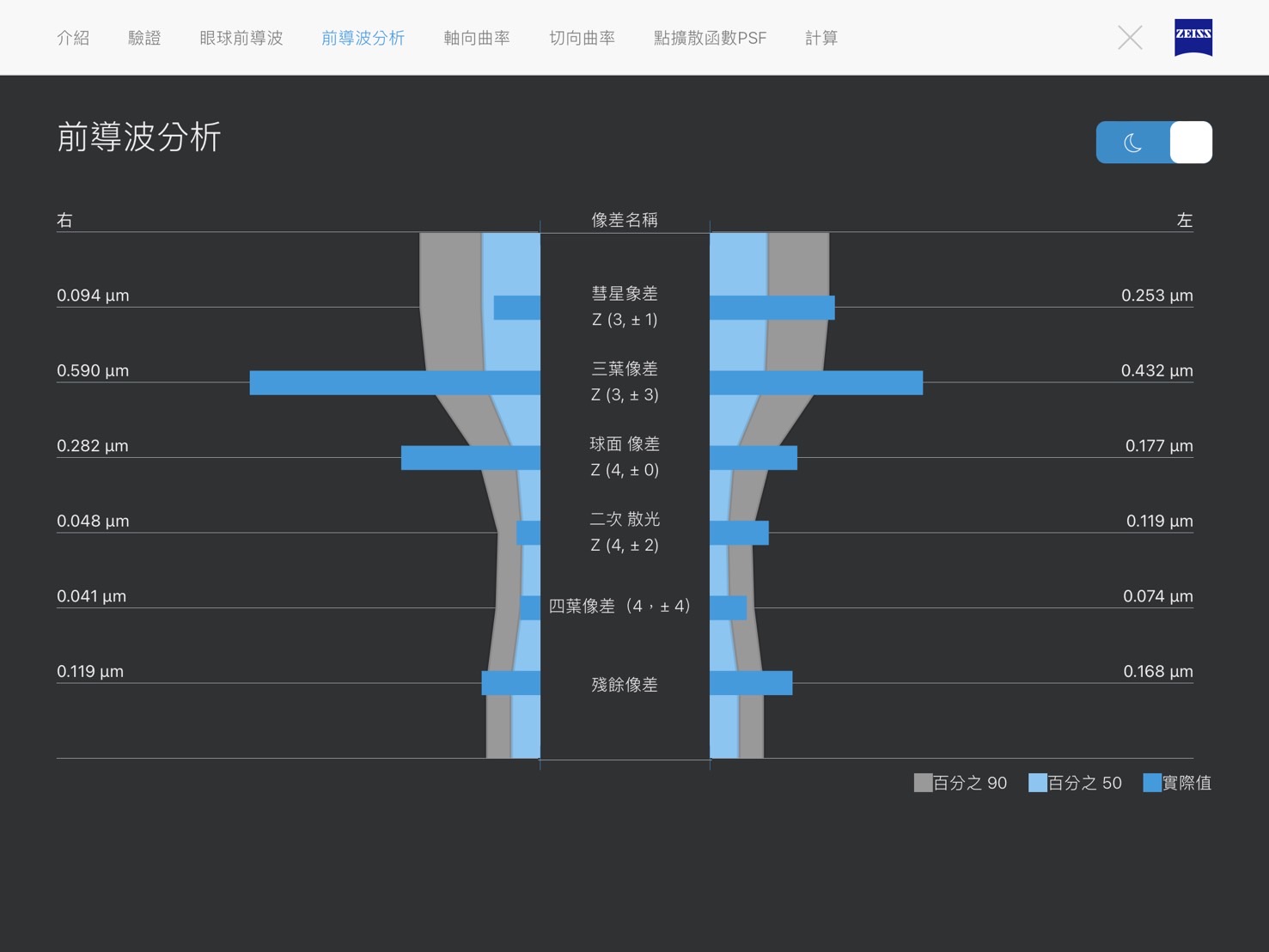1269x952 pixels.
Task: Open the 點擴散函數PSF tab
Action: 710,38
